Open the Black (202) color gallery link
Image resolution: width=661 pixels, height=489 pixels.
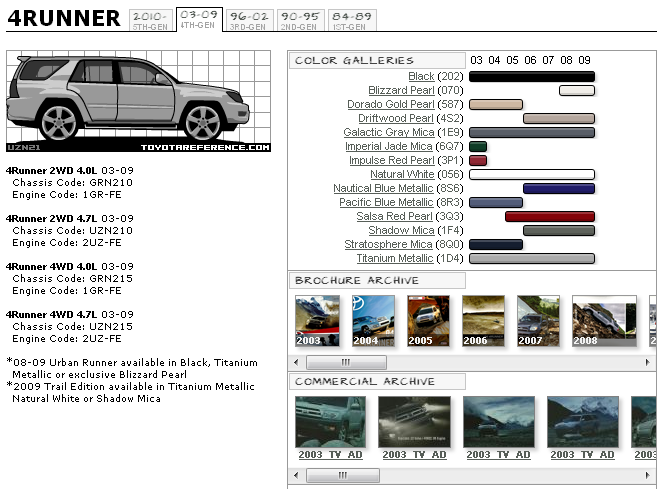421,76
